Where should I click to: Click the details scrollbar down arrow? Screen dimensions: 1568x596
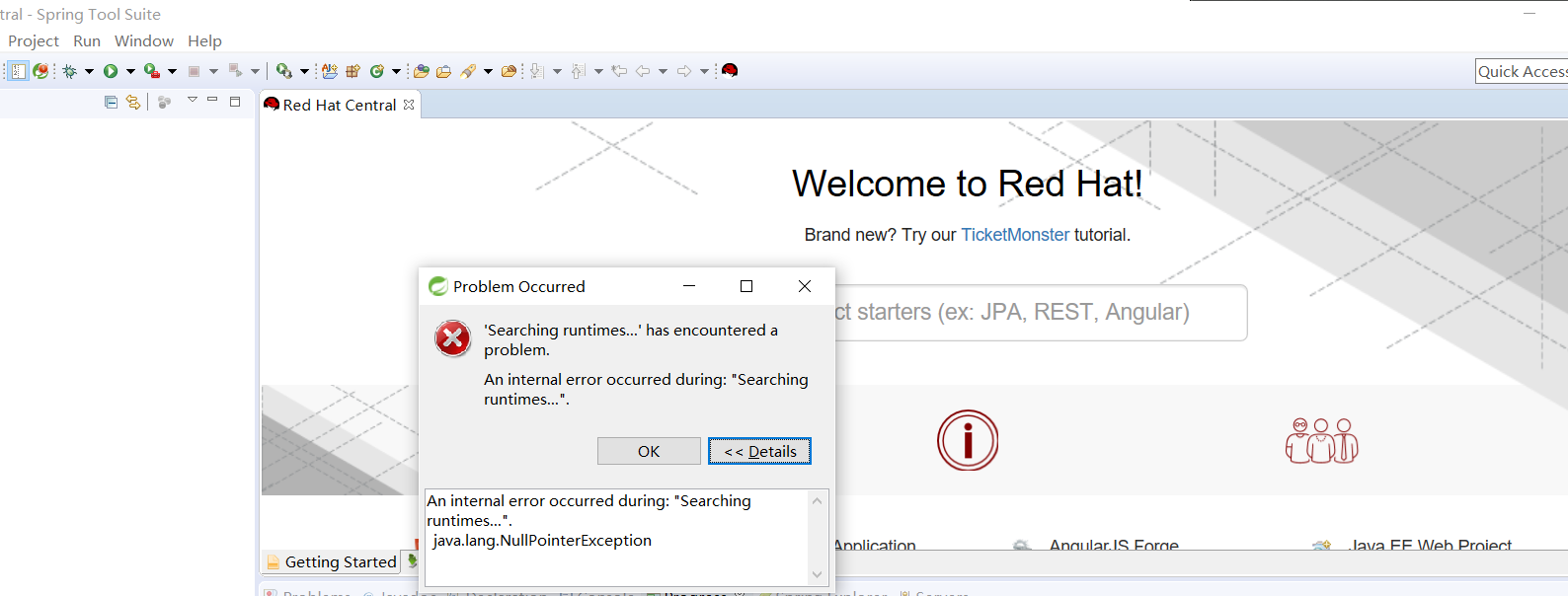[x=817, y=574]
